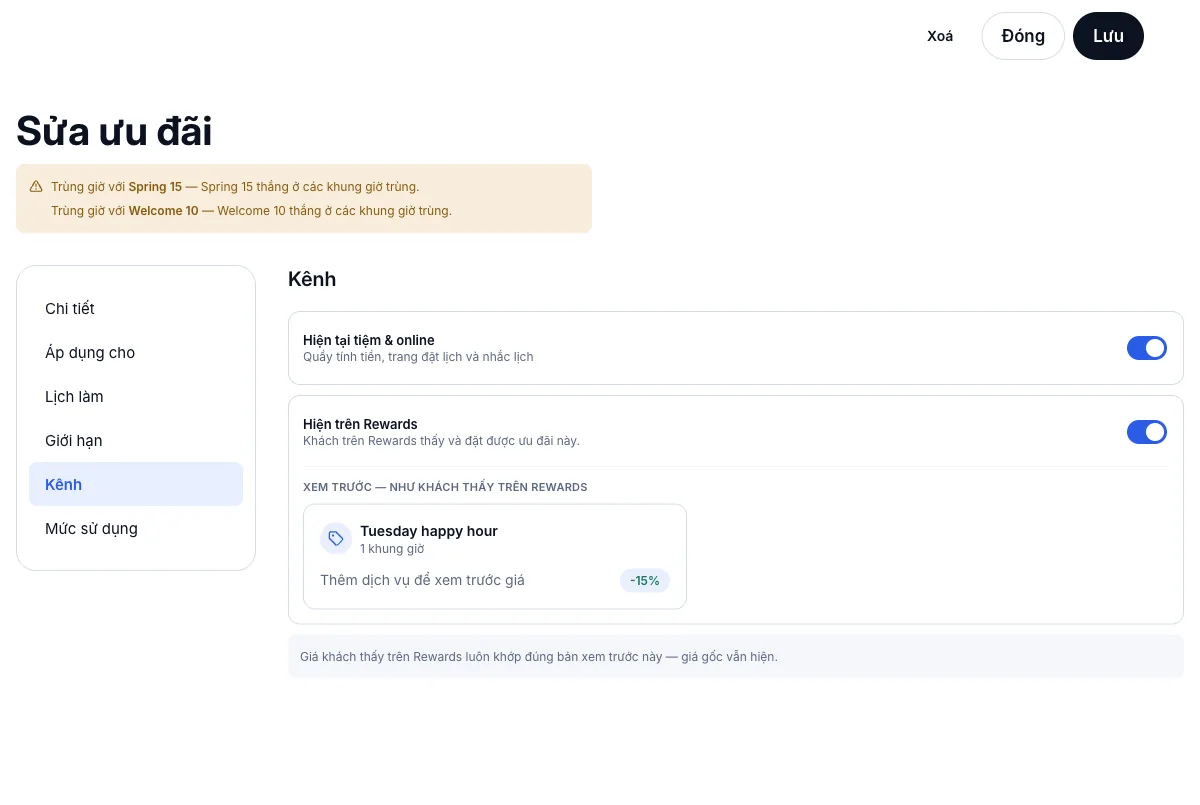This screenshot has height=805, width=1200.
Task: Click the warning triangle icon in overlap notice
Action: coord(36,186)
